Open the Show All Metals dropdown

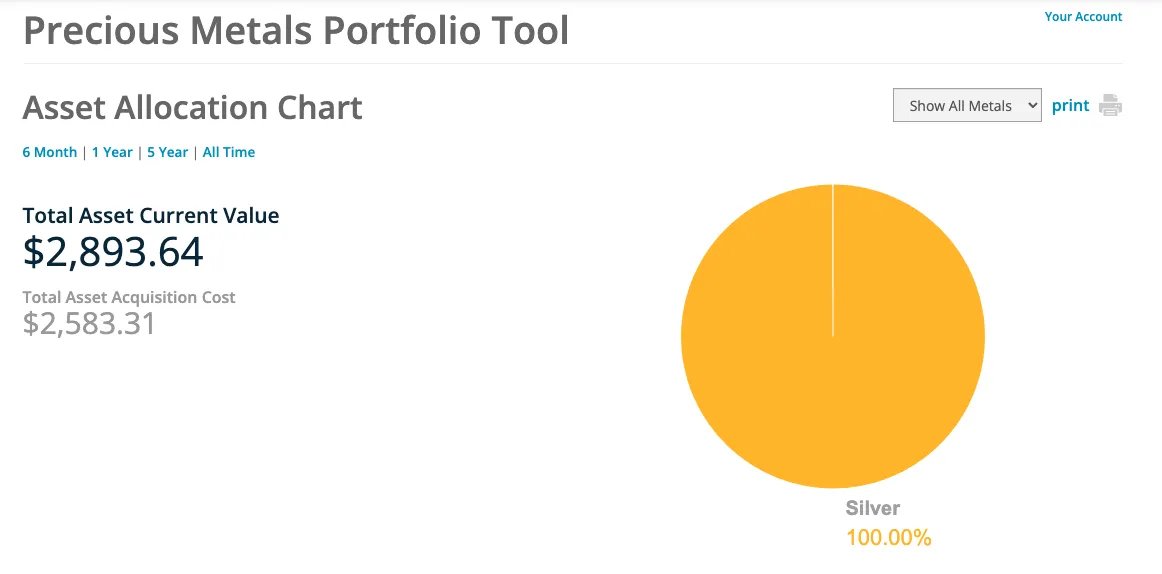(x=967, y=105)
